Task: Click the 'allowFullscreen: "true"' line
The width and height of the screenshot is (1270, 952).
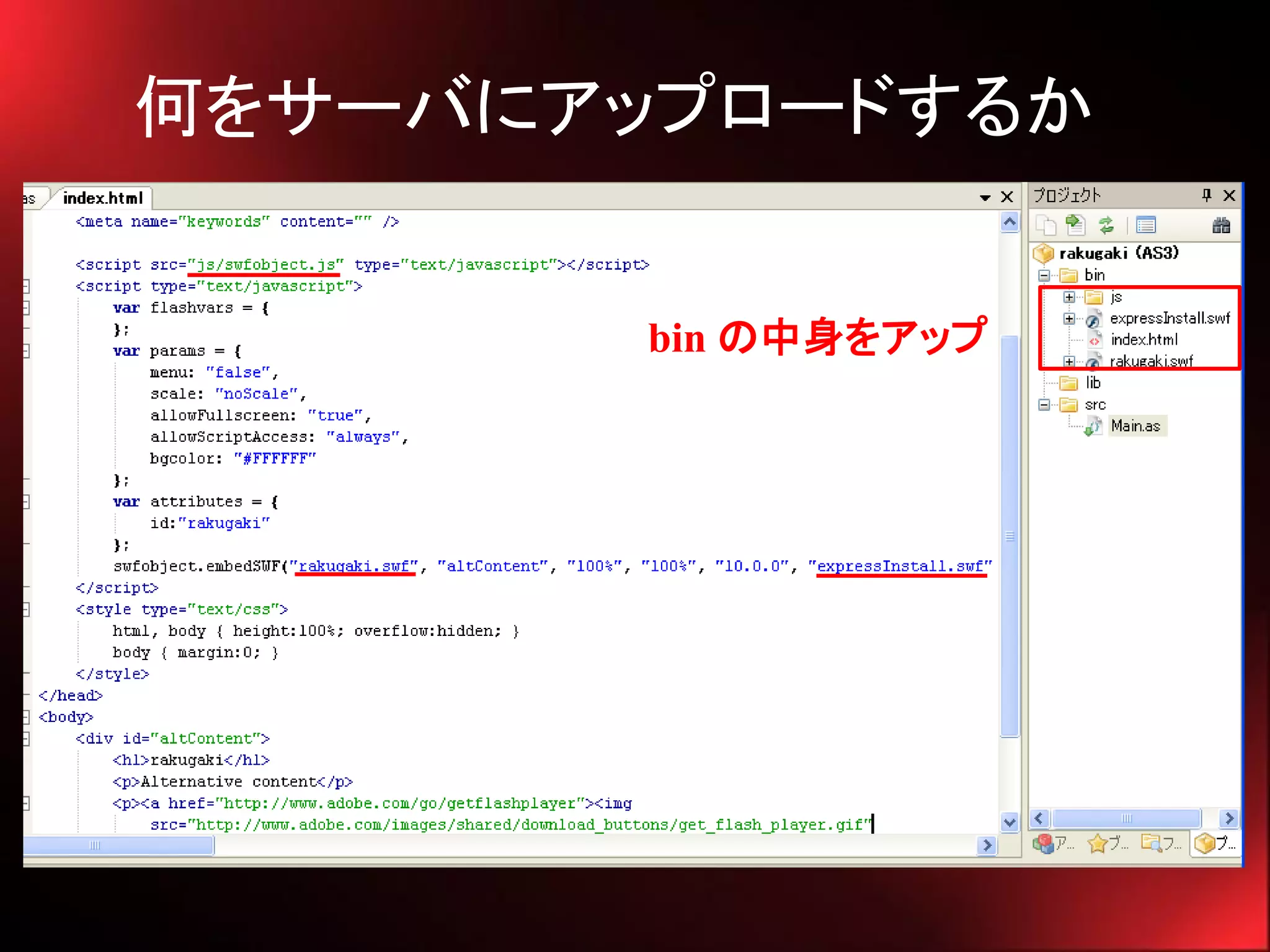Action: point(260,416)
